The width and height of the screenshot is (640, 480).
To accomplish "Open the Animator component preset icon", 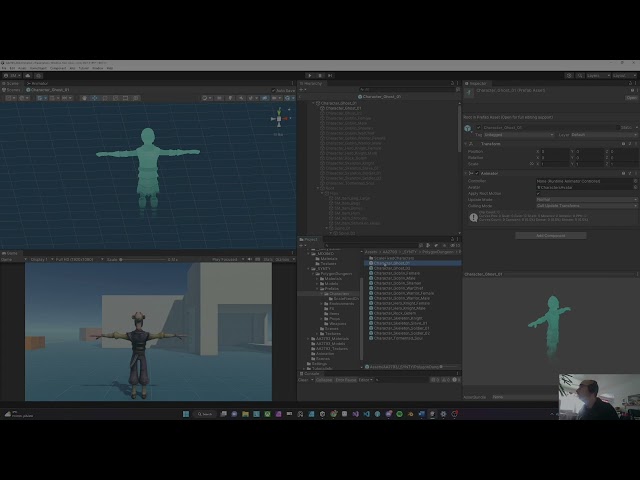I will click(630, 173).
